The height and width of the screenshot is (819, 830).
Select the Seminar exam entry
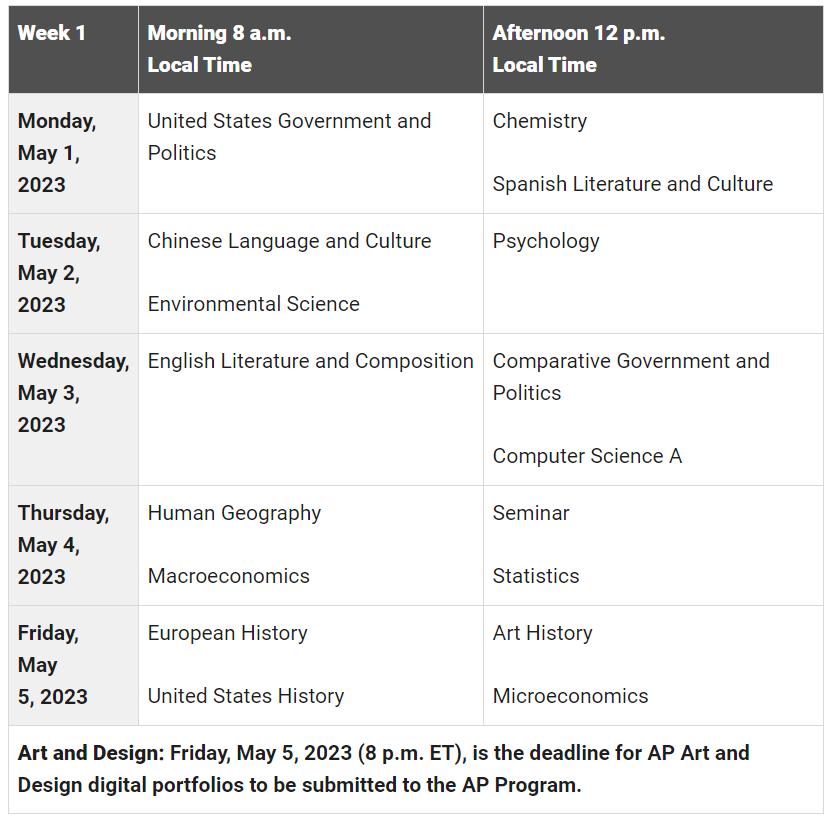(531, 513)
